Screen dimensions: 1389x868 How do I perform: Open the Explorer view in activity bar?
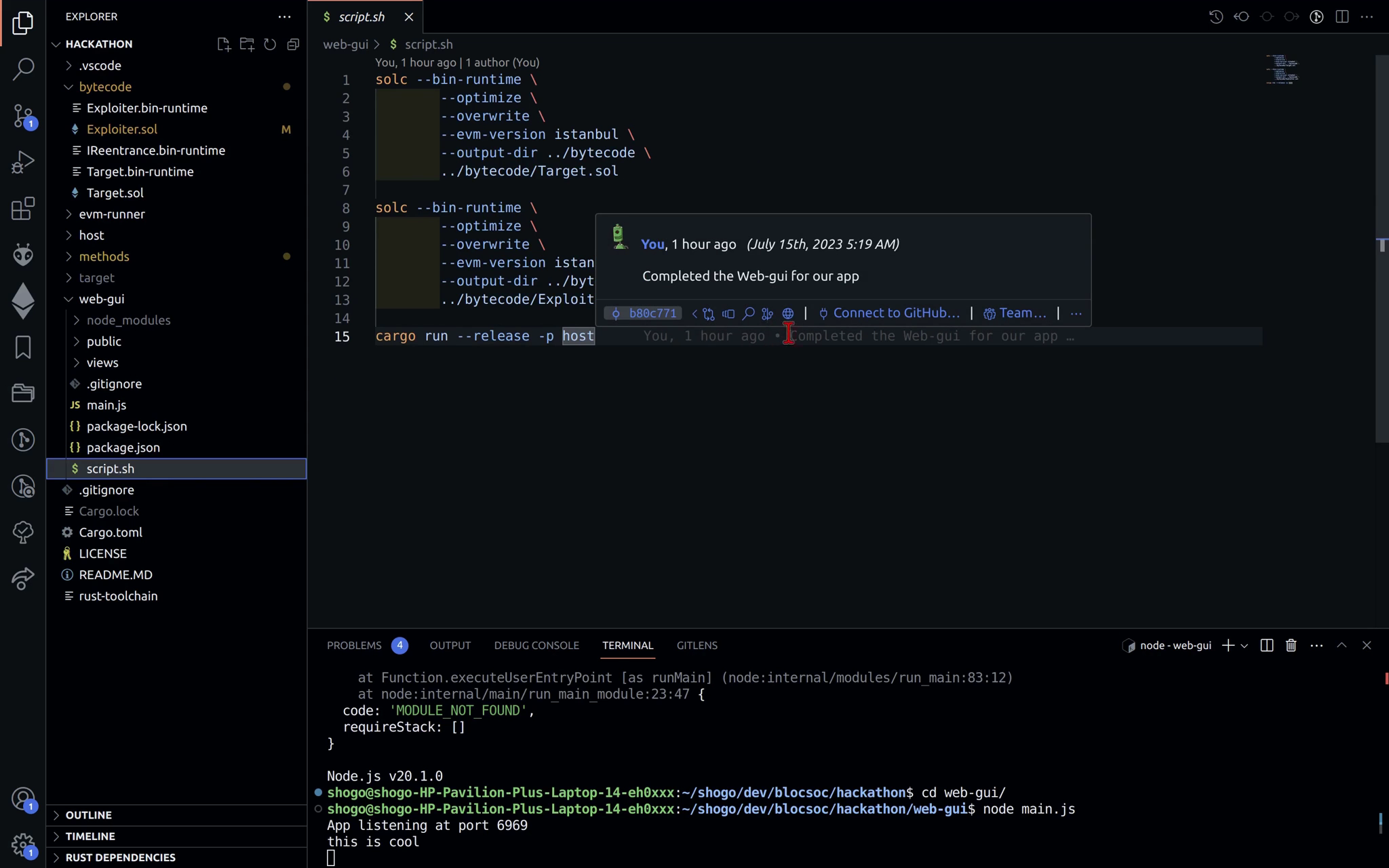(23, 22)
